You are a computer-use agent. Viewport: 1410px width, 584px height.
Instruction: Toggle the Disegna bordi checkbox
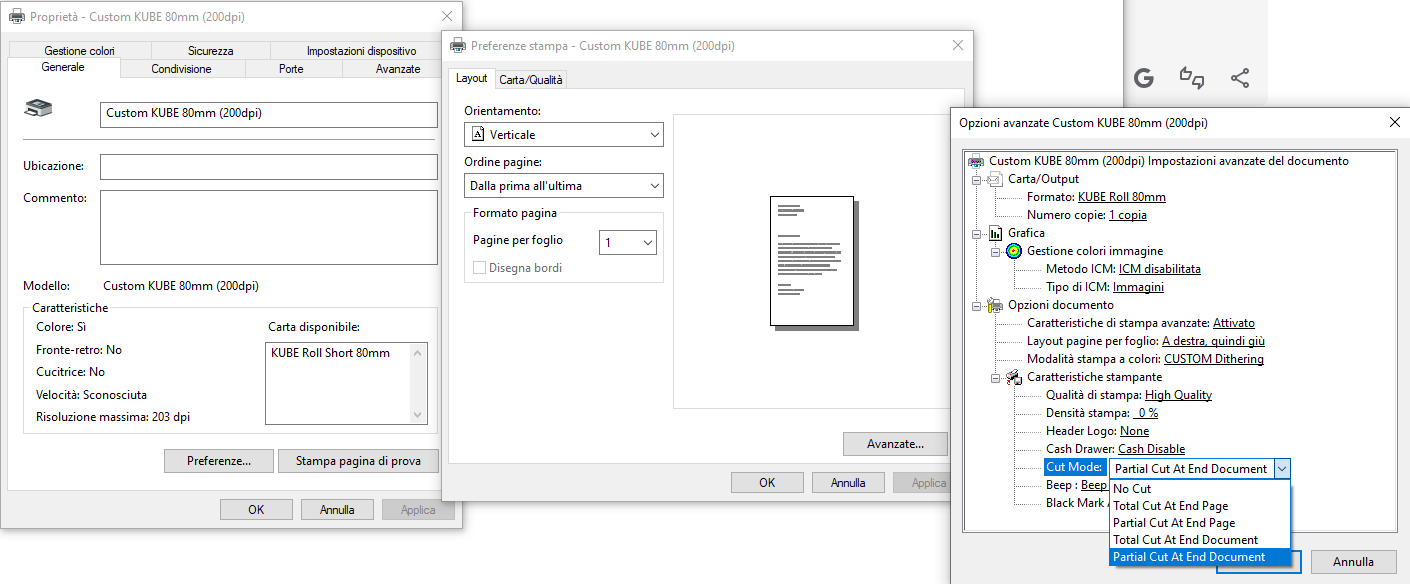(x=480, y=268)
